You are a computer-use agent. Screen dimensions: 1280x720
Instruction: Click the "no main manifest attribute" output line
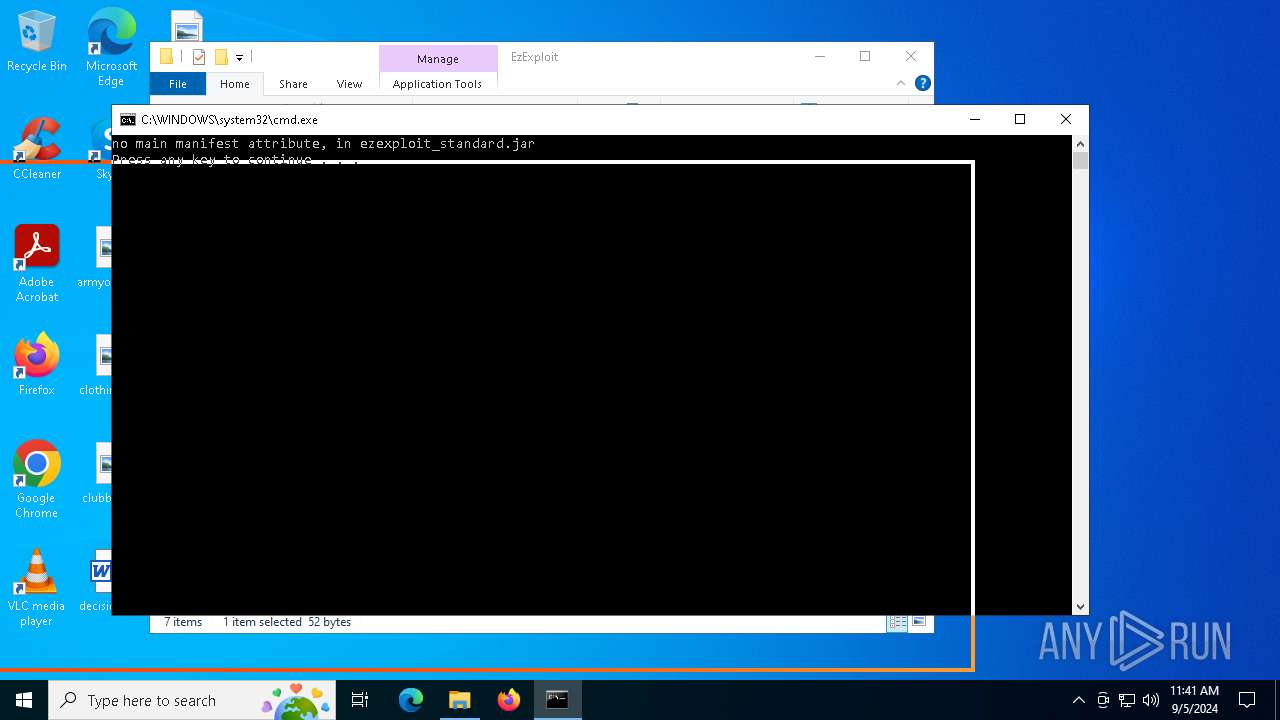click(323, 144)
